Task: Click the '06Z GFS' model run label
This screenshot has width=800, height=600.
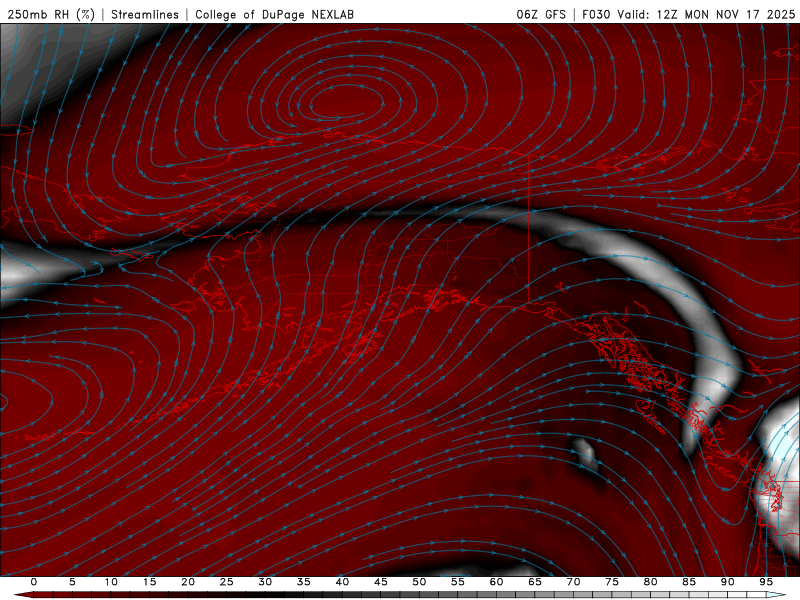Action: point(541,14)
